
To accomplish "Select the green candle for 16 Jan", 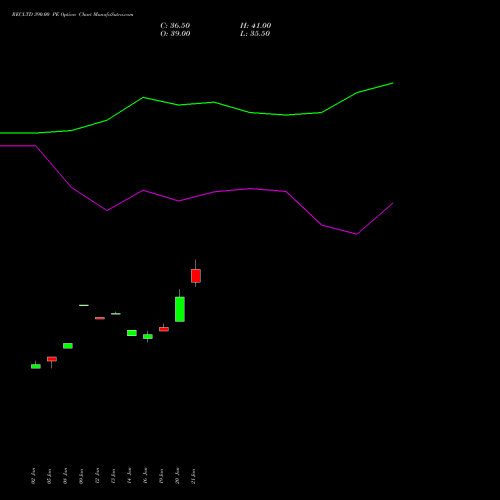I will tap(148, 337).
